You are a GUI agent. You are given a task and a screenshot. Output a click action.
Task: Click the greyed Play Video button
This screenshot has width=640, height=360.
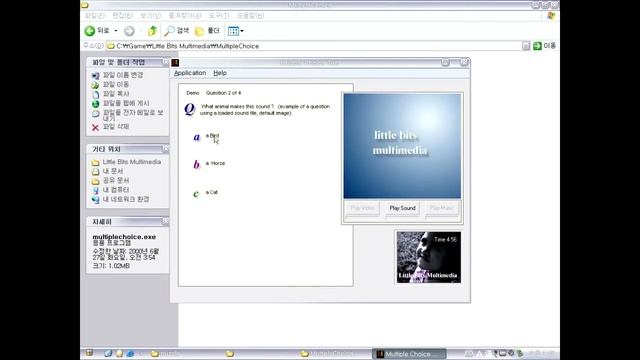pos(362,208)
